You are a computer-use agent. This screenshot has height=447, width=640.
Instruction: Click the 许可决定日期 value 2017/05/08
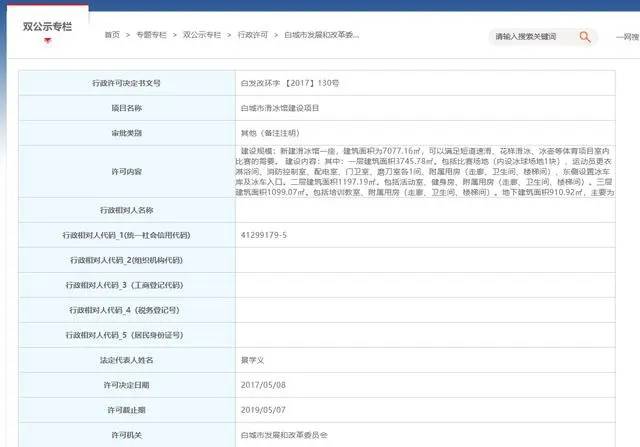point(262,384)
